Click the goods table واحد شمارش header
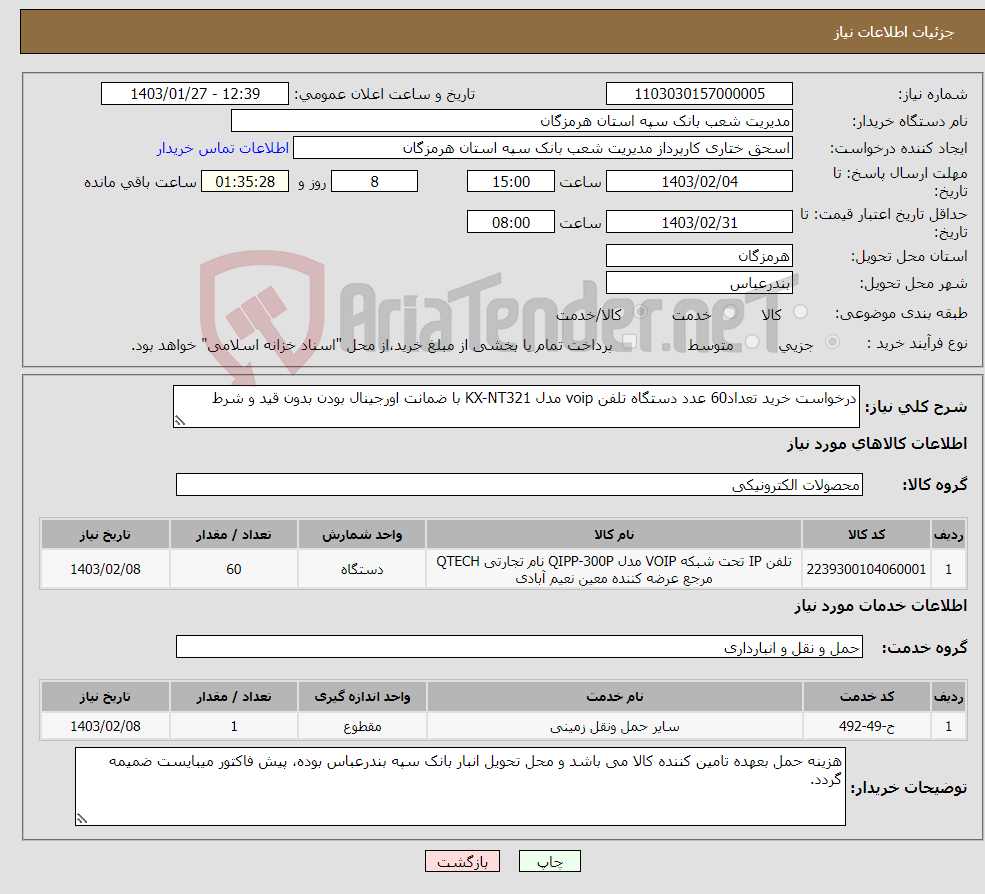Viewport: 985px width, 894px height. tap(362, 534)
